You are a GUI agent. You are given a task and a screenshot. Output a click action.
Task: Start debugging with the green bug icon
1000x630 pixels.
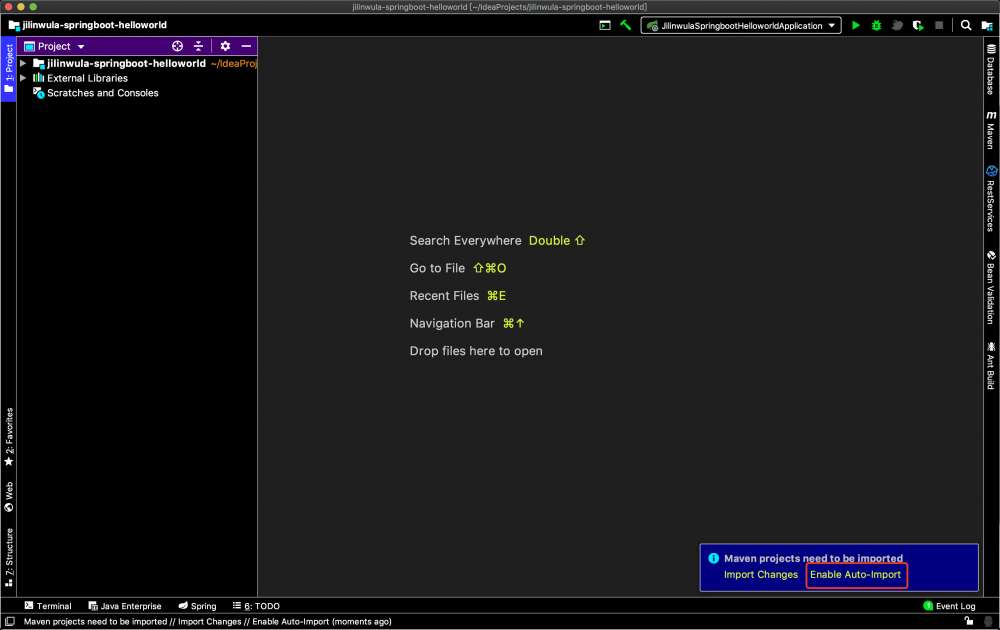(876, 26)
